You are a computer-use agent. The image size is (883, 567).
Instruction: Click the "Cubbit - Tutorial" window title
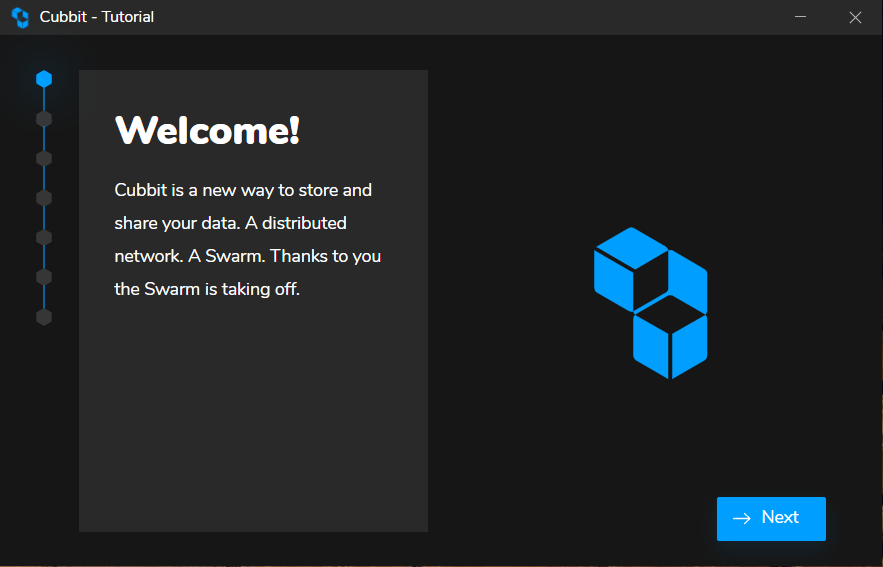(97, 17)
